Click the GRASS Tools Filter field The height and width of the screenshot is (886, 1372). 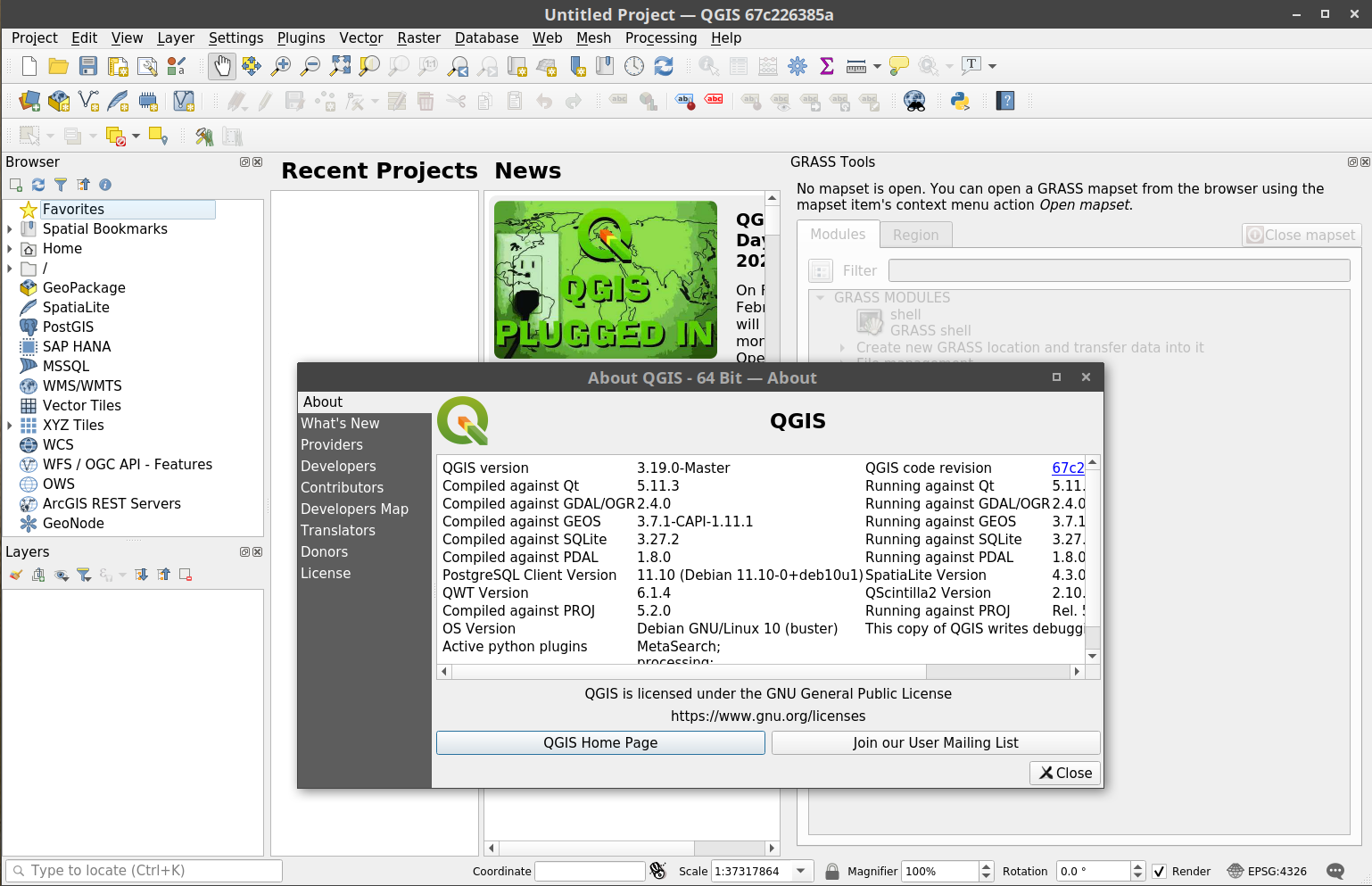pos(1120,270)
